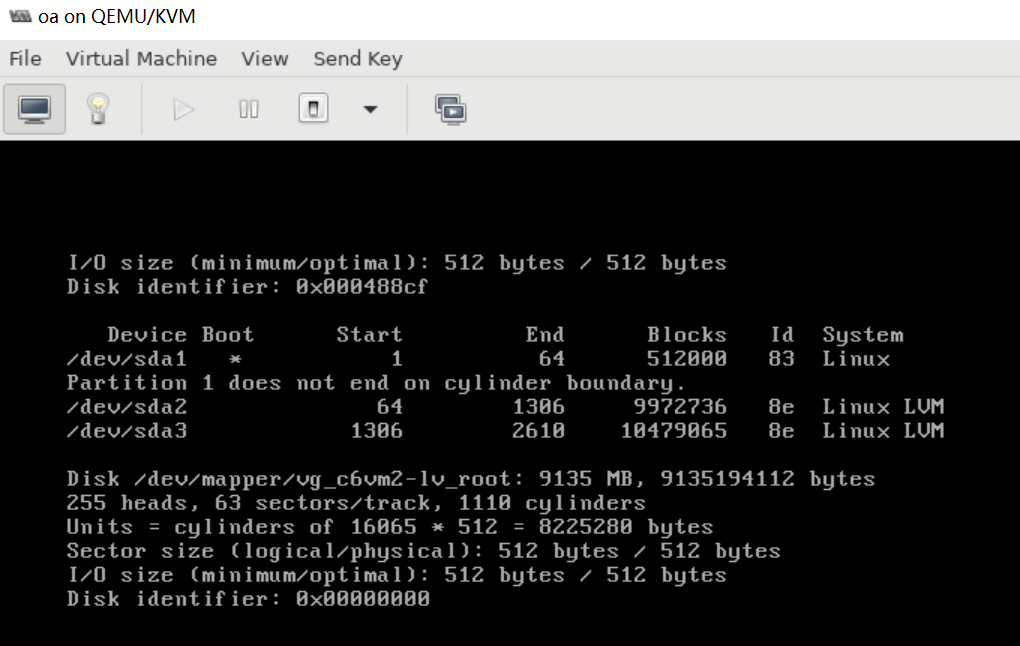Click the /dev/sda2 Linux LVM row

(504, 407)
